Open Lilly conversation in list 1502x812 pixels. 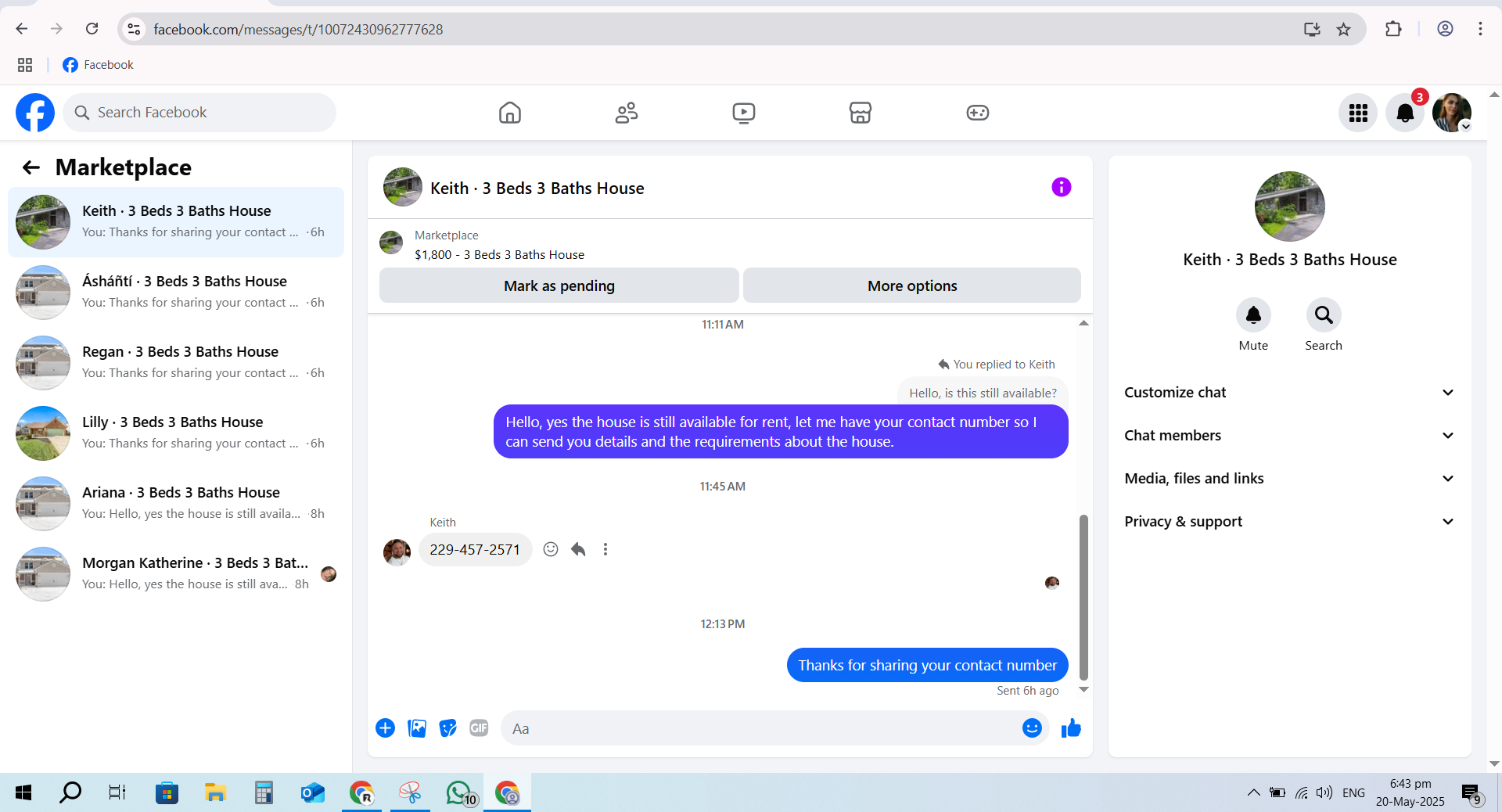click(176, 433)
